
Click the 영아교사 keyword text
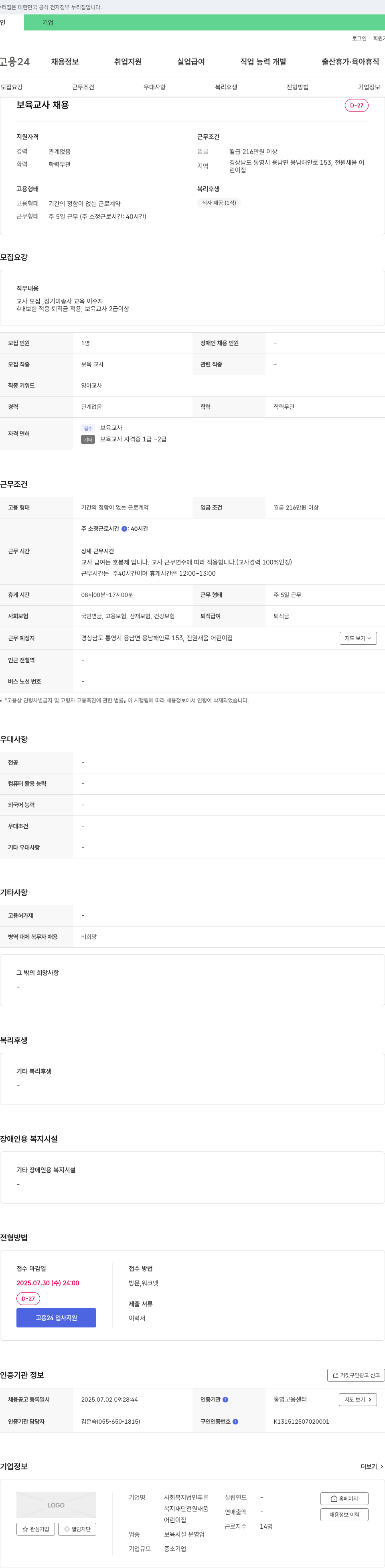91,385
